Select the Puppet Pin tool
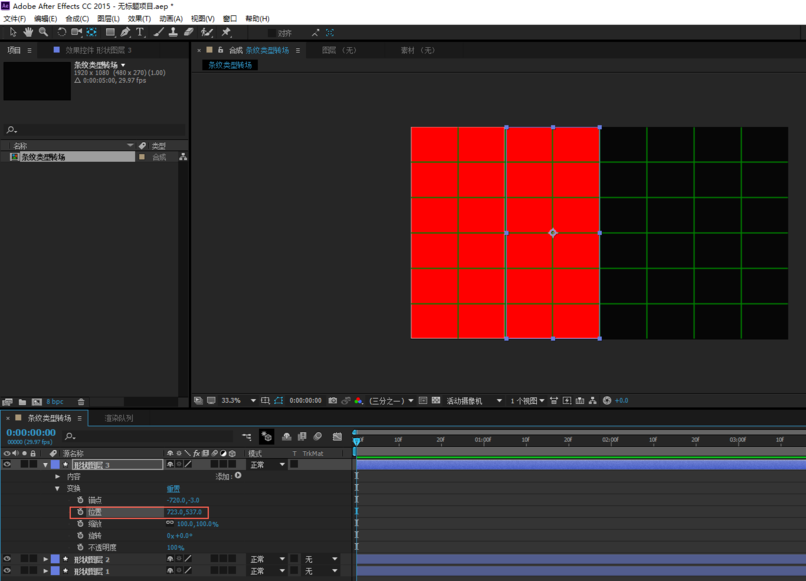This screenshot has height=581, width=806. click(226, 32)
